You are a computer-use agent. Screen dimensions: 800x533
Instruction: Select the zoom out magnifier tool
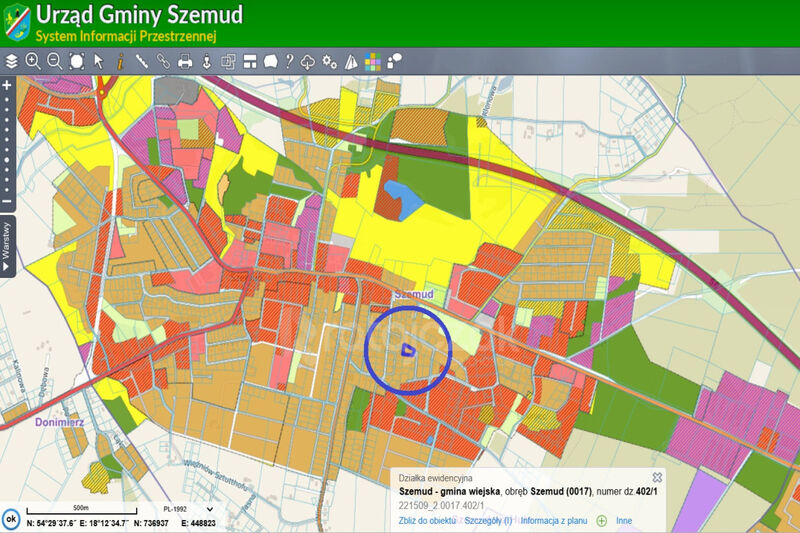[x=55, y=61]
